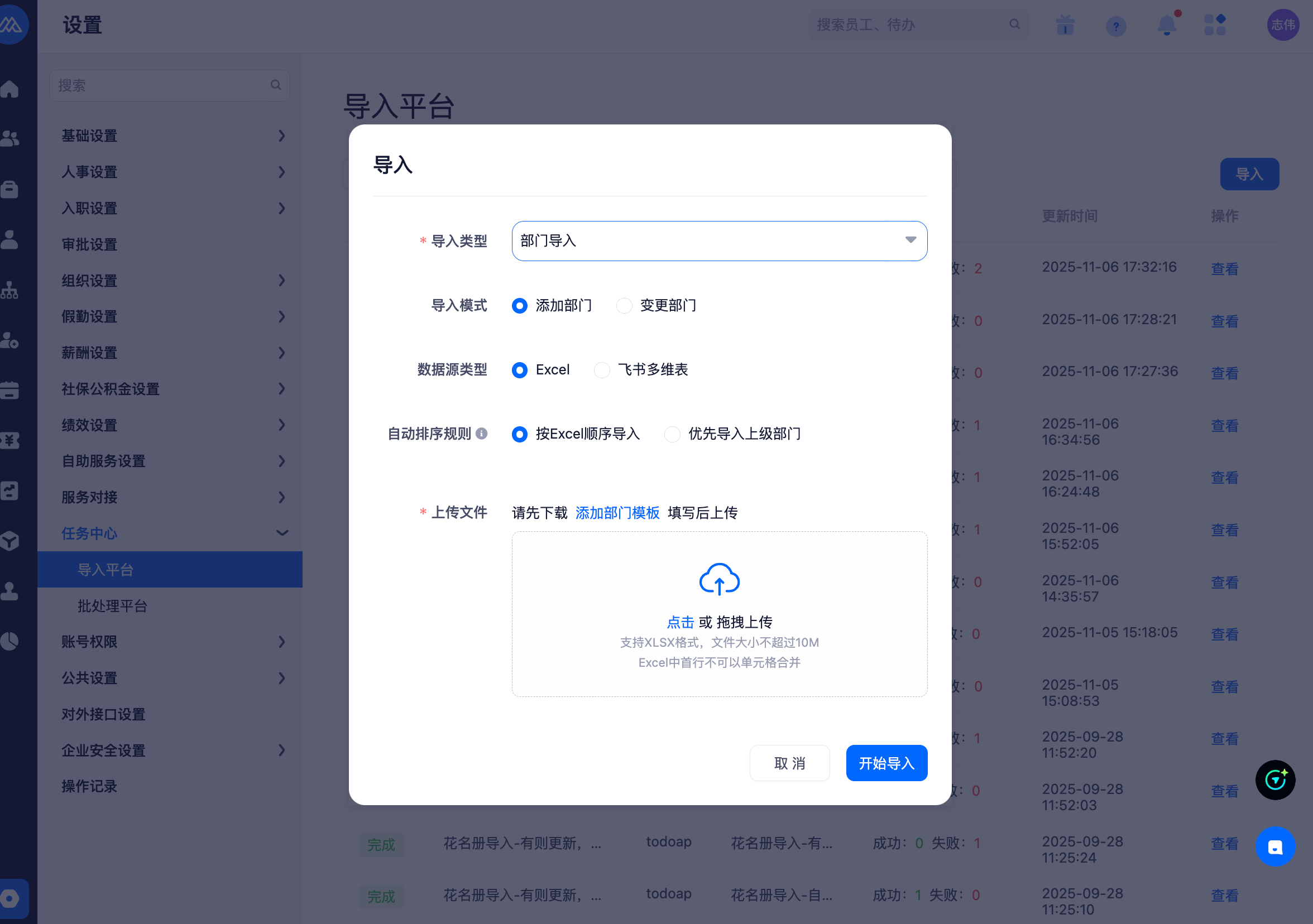Choose 飞书多维表 as data source
Viewport: 1313px width, 924px height.
pos(602,370)
